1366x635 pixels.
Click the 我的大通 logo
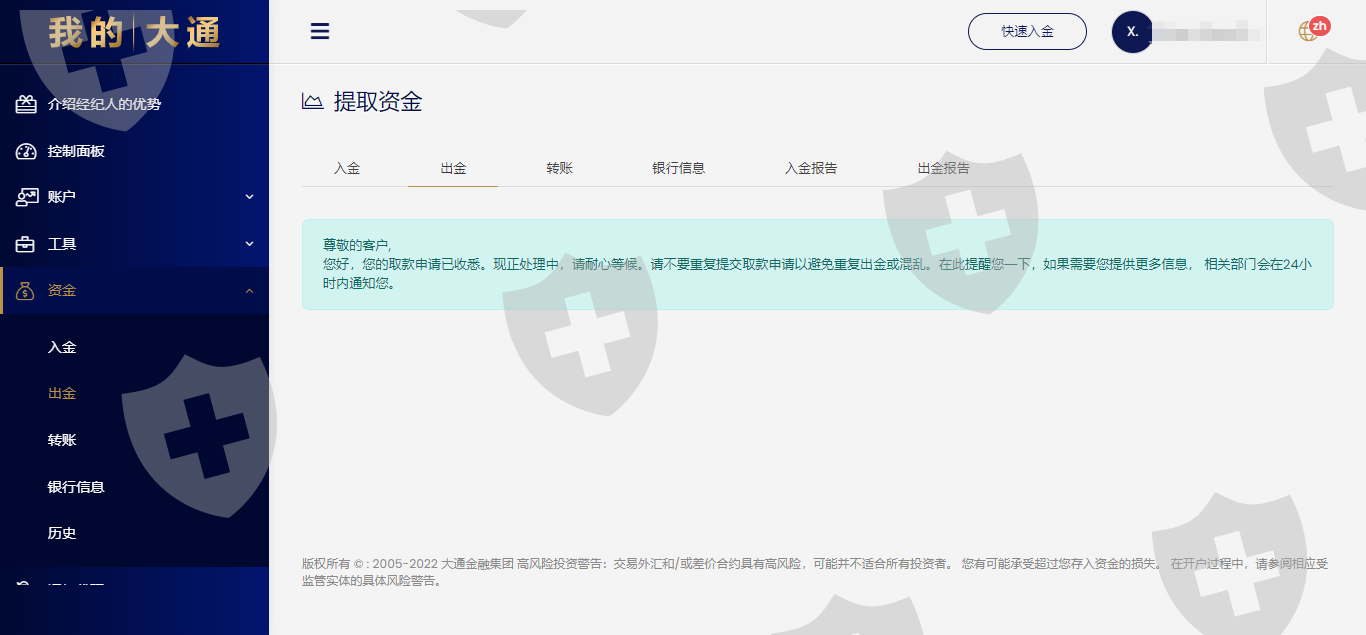click(134, 32)
